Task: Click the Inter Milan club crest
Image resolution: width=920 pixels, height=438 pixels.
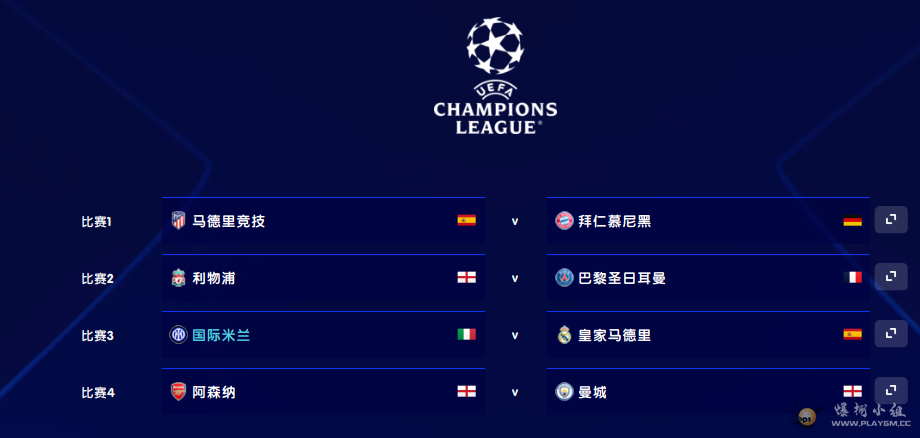Action: click(178, 335)
